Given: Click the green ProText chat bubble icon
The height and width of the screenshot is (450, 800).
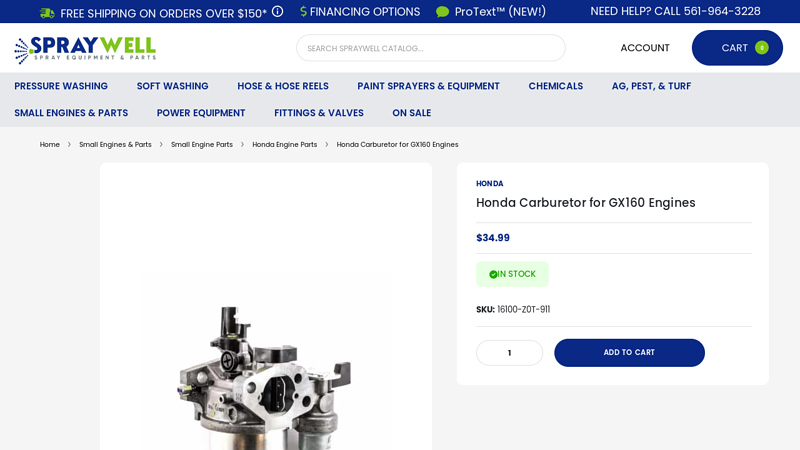Looking at the screenshot, I should 442,12.
